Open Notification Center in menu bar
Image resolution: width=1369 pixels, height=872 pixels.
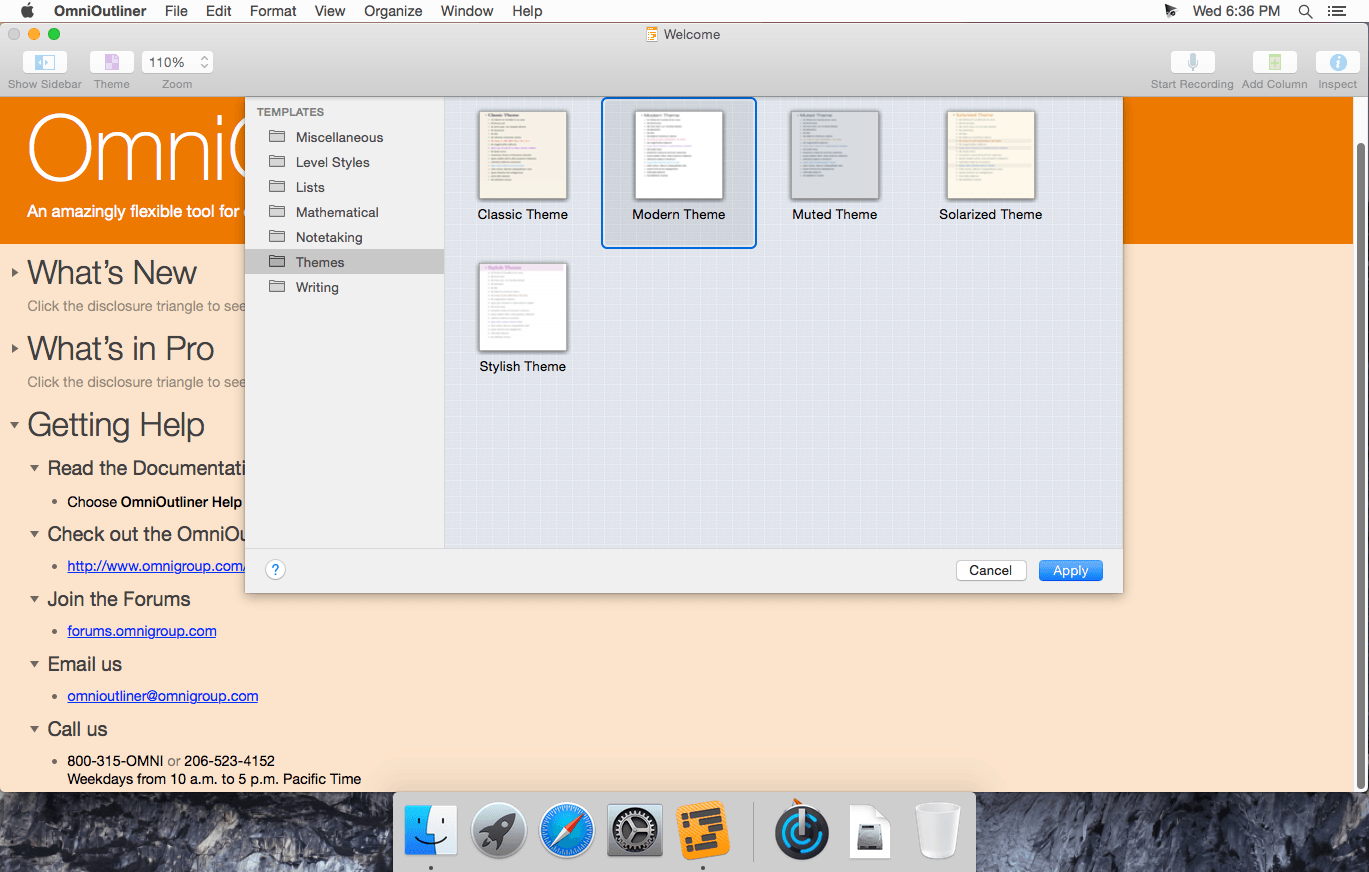[1336, 11]
